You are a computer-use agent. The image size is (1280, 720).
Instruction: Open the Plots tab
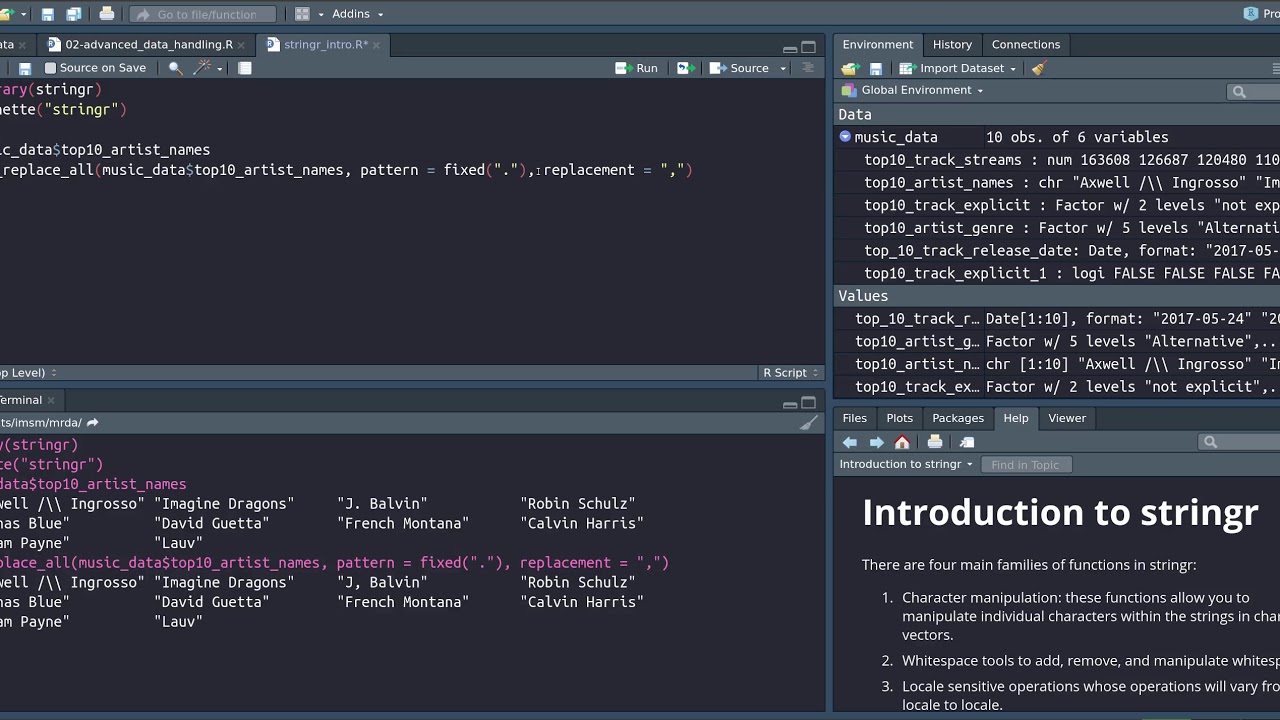[899, 418]
